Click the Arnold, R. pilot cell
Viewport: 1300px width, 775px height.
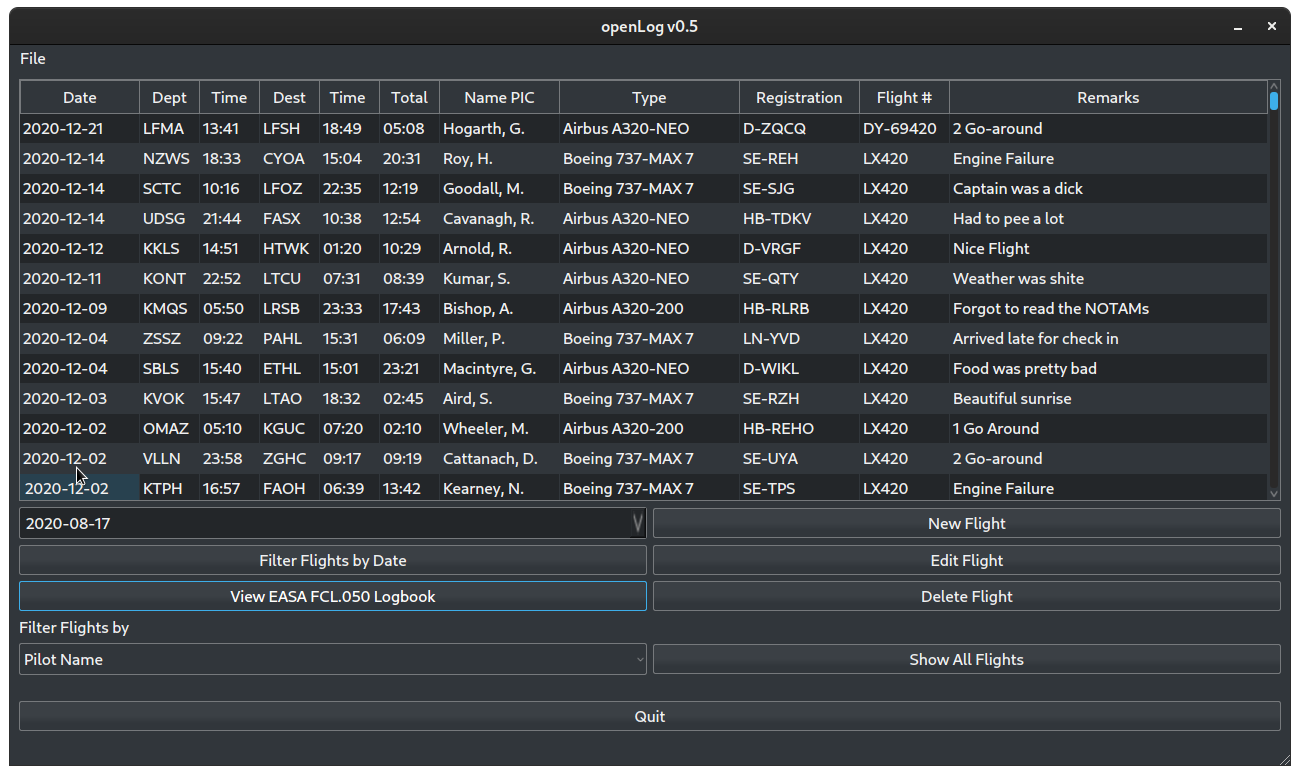[x=499, y=248]
